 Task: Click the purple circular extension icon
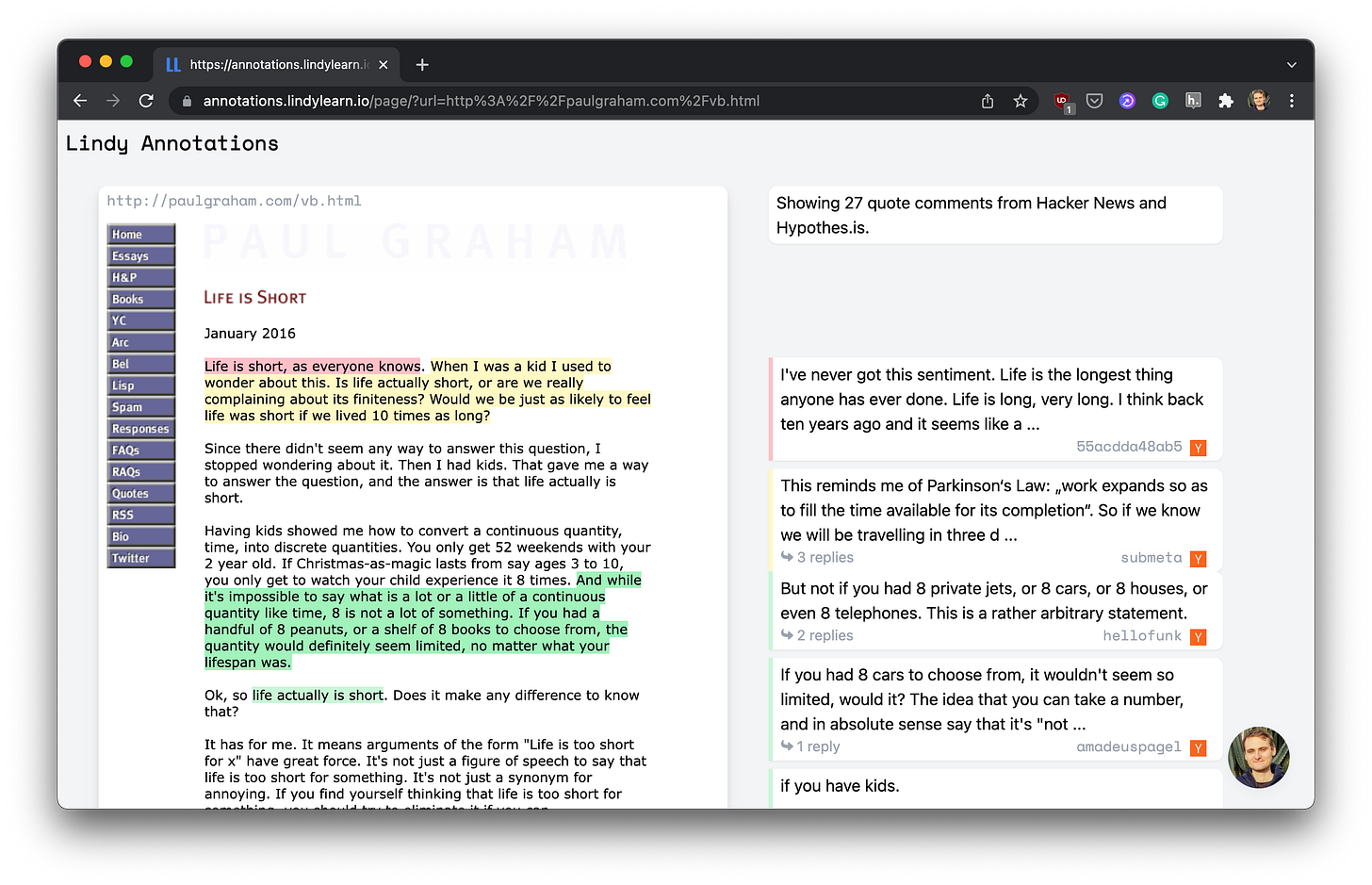[x=1127, y=101]
